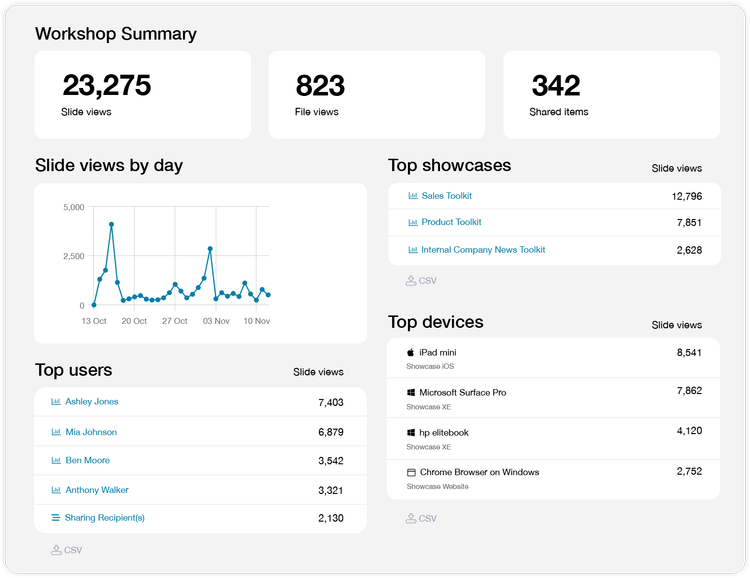Image resolution: width=750 pixels, height=578 pixels.
Task: Click the 4,120 value for hp elitebook
Action: coord(689,431)
